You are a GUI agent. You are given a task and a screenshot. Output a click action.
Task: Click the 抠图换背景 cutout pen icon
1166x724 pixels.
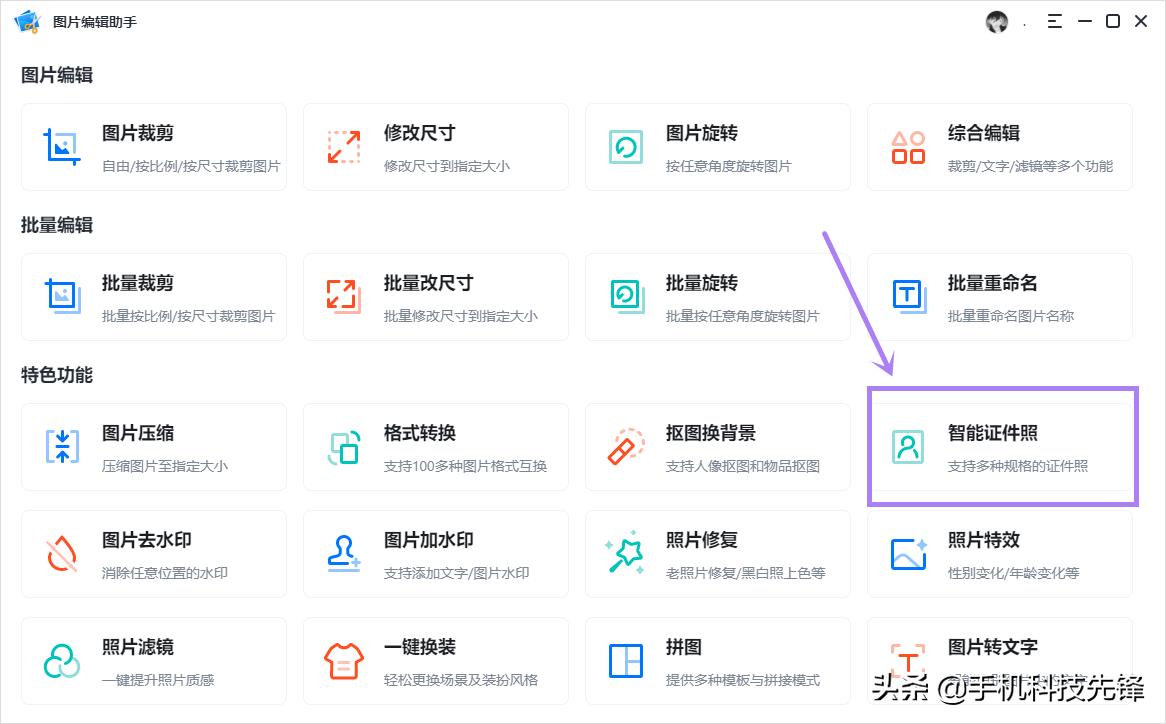tap(625, 447)
